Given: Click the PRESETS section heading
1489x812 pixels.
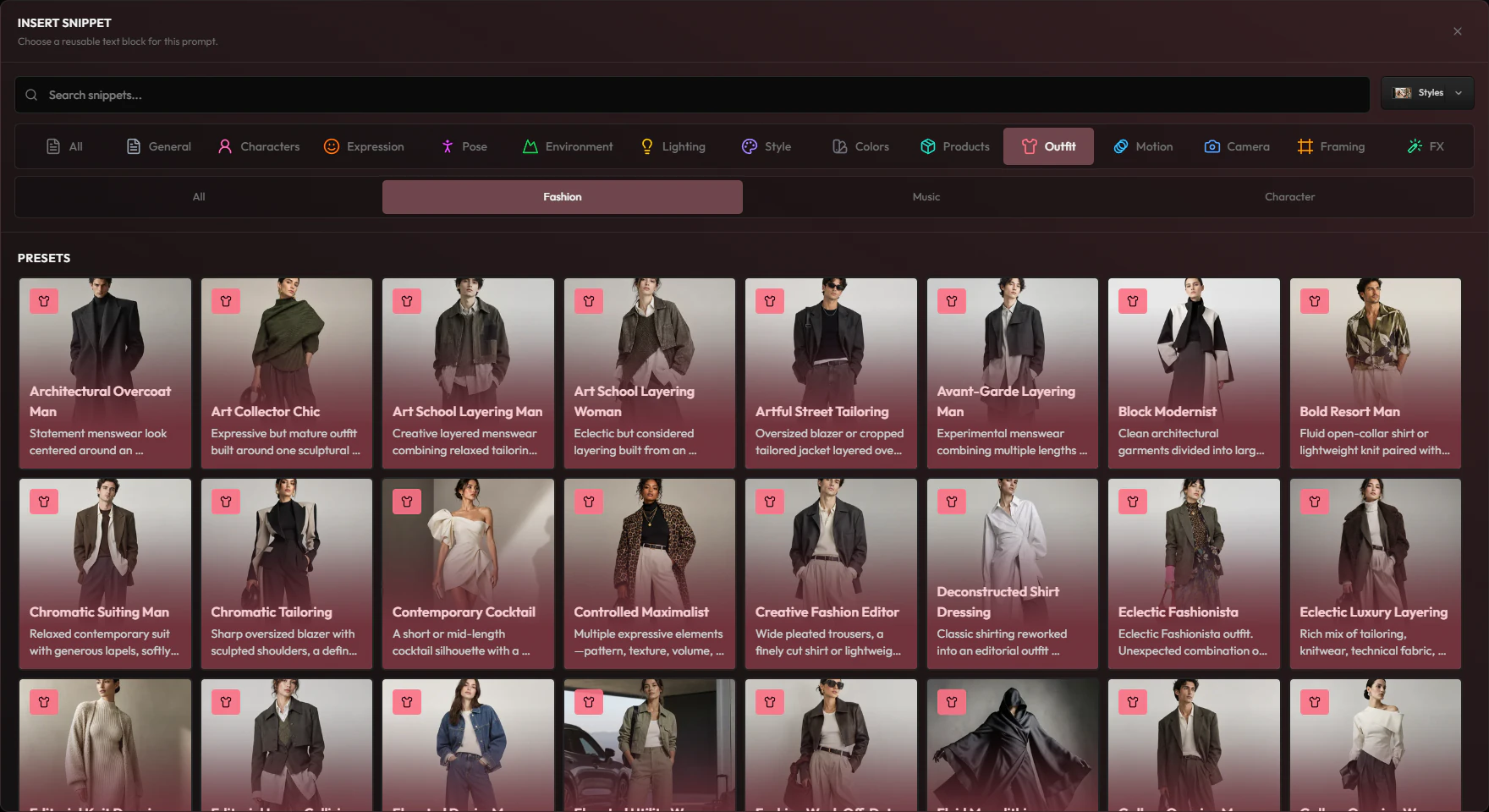Looking at the screenshot, I should 44,258.
